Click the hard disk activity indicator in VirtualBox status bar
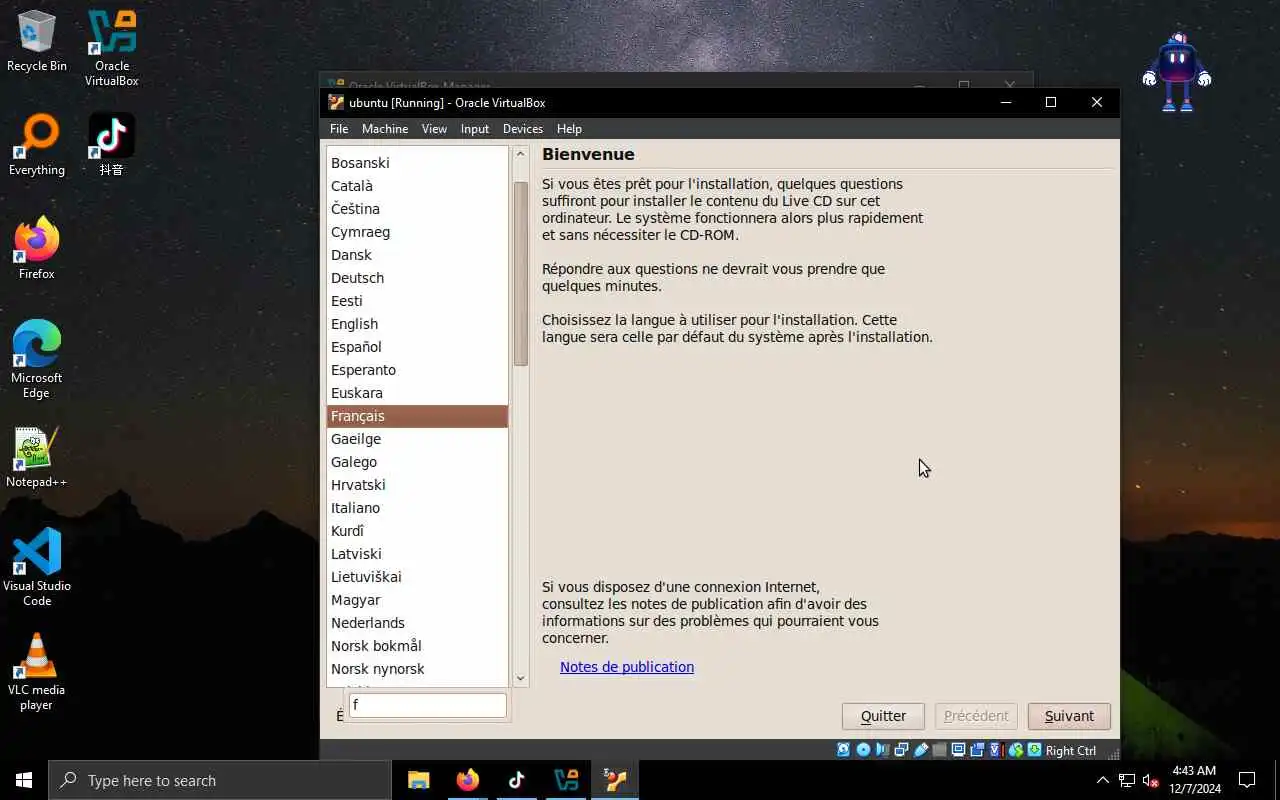Image resolution: width=1280 pixels, height=800 pixels. pyautogui.click(x=843, y=750)
